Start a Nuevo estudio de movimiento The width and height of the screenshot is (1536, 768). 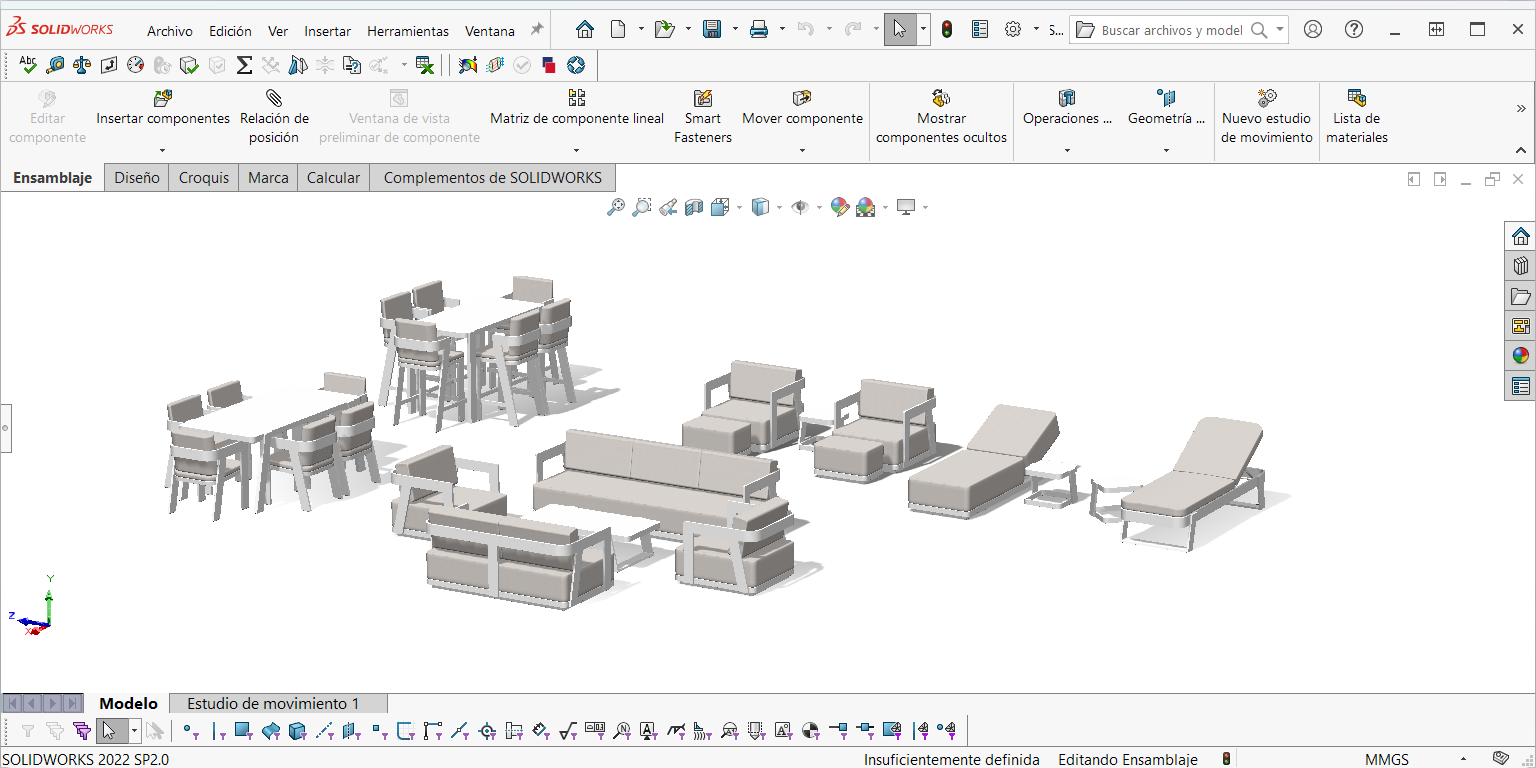pyautogui.click(x=1266, y=117)
